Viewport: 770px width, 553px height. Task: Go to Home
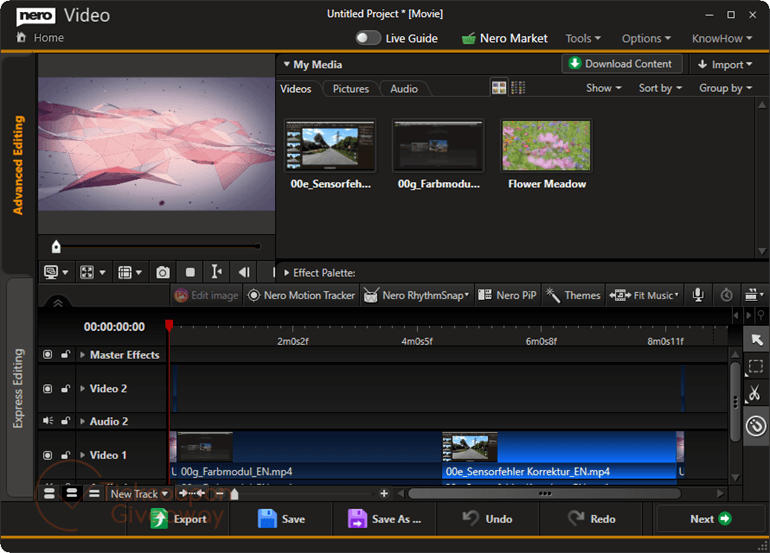tap(40, 37)
